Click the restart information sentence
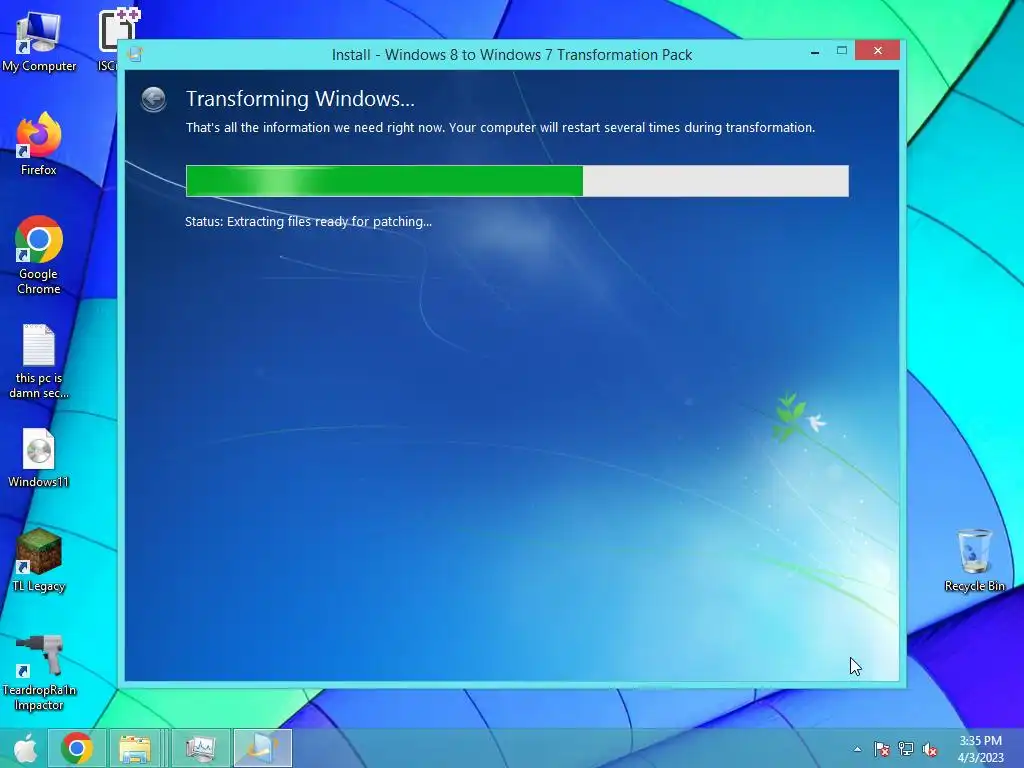Viewport: 1024px width, 768px height. click(x=500, y=127)
